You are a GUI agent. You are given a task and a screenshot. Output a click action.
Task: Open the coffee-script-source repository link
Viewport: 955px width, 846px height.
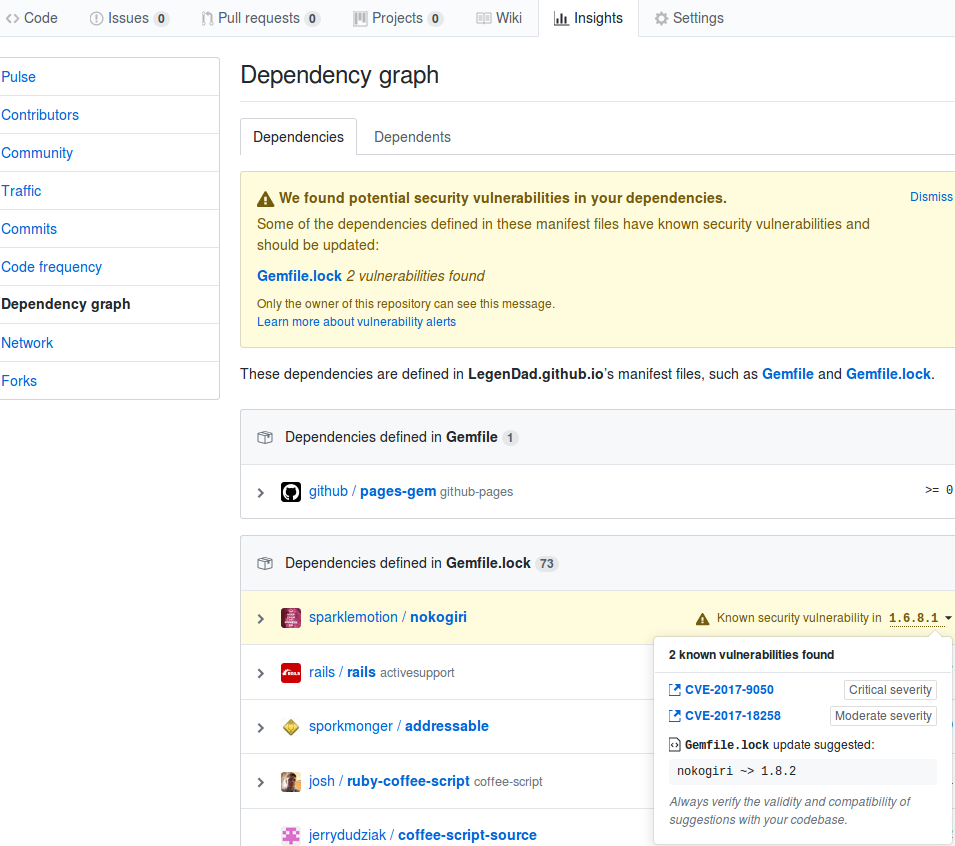click(x=467, y=835)
